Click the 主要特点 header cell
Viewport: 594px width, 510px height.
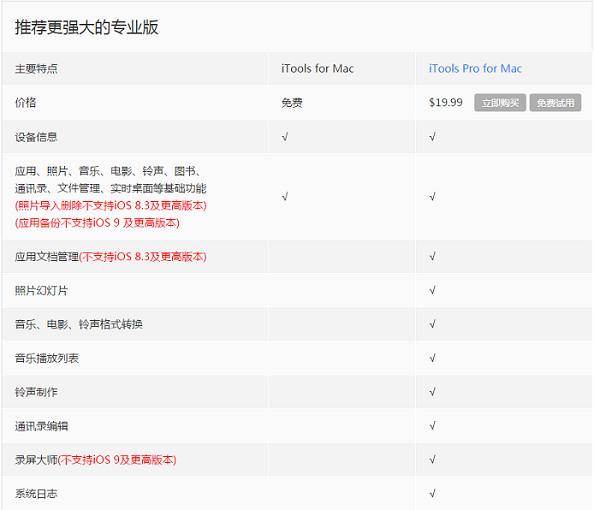point(36,69)
